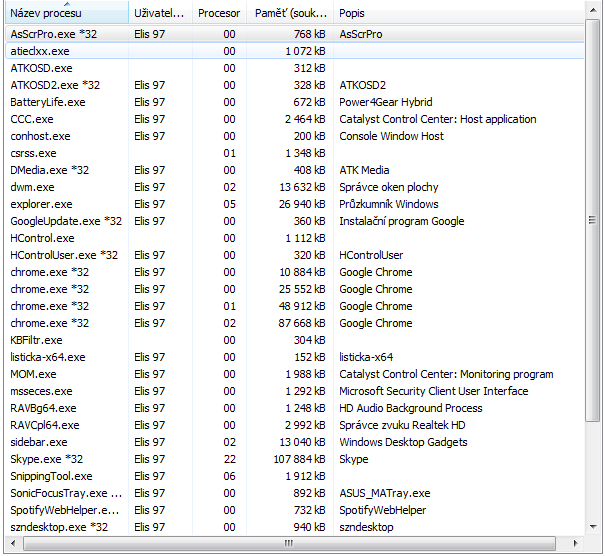Select the chrome.exe process using 87 668 kB
605x556 pixels.
tap(50, 323)
